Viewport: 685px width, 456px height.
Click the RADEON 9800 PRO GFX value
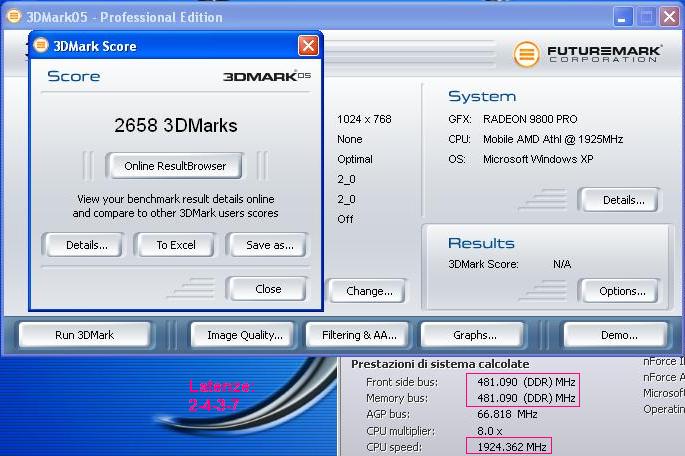[x=530, y=119]
